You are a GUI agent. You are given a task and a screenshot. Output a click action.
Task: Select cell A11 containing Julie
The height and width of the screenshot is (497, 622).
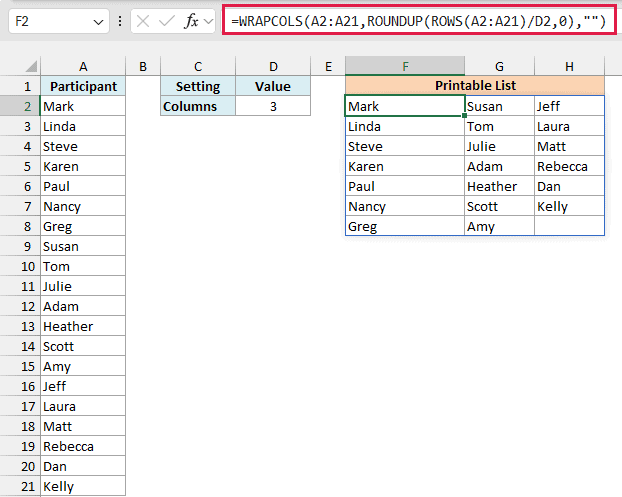tap(83, 286)
